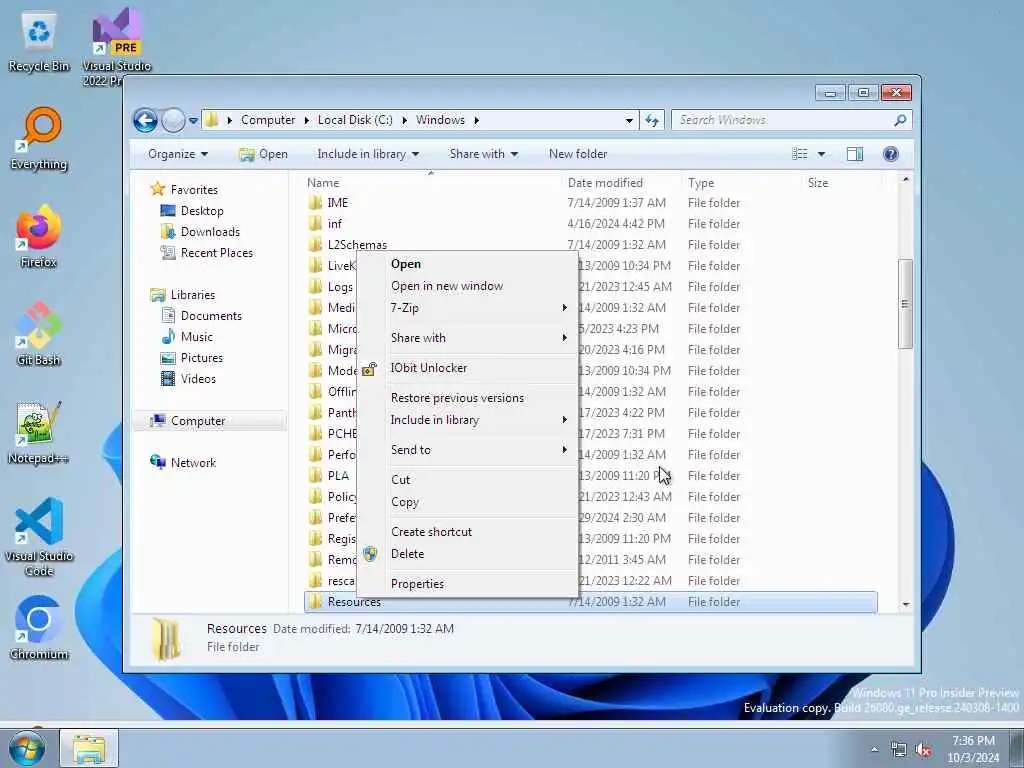This screenshot has width=1024, height=768.
Task: Click Local Disk (C:) in address bar
Action: point(355,120)
